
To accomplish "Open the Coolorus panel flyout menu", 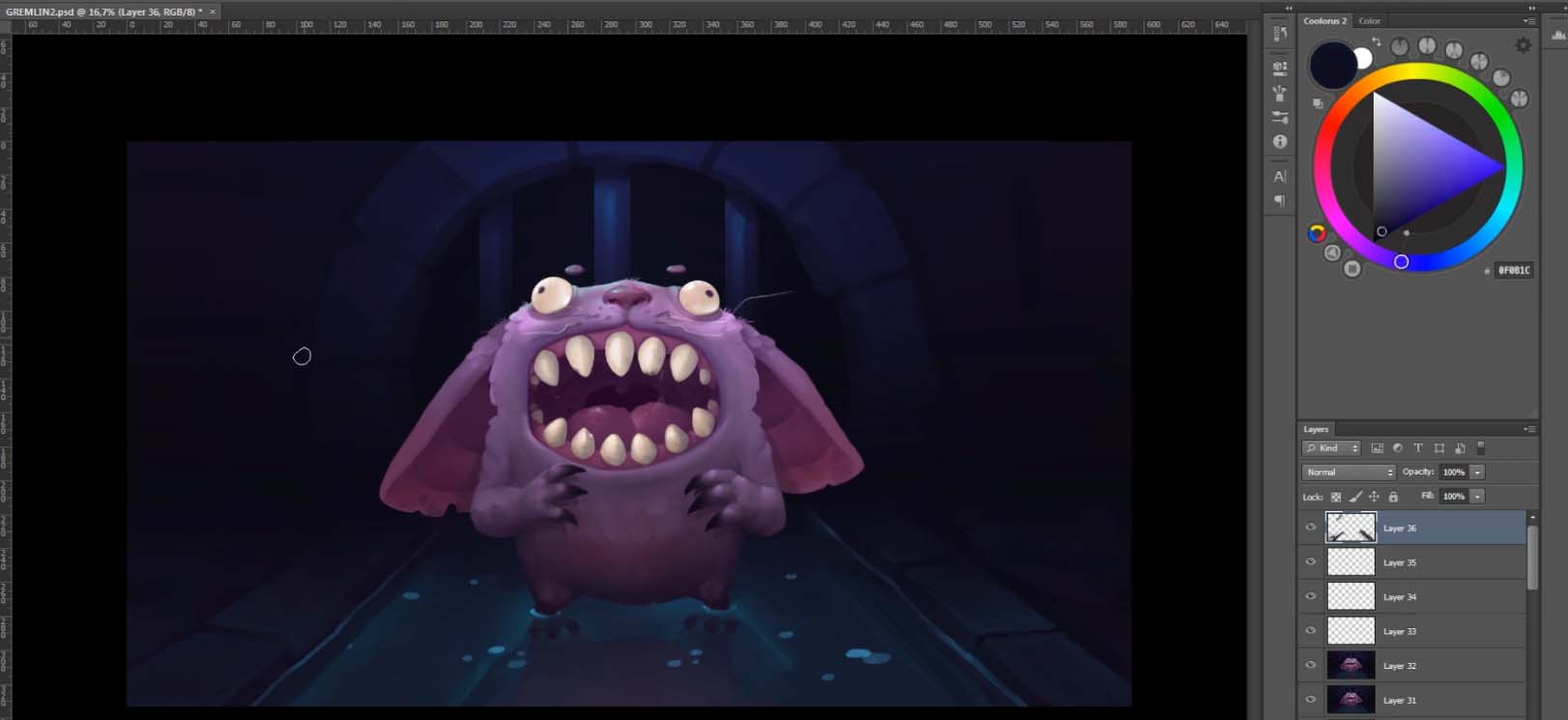I will pos(1529,21).
